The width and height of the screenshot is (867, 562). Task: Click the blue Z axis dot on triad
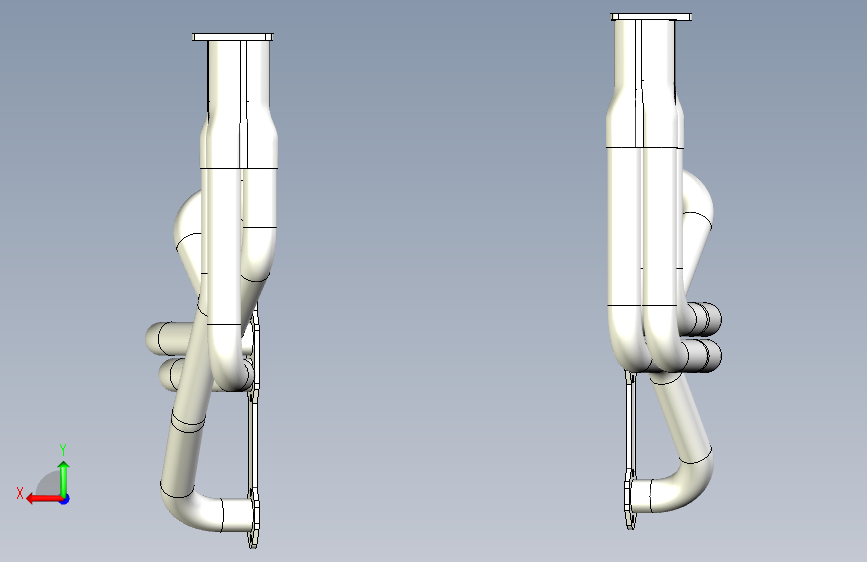click(65, 499)
